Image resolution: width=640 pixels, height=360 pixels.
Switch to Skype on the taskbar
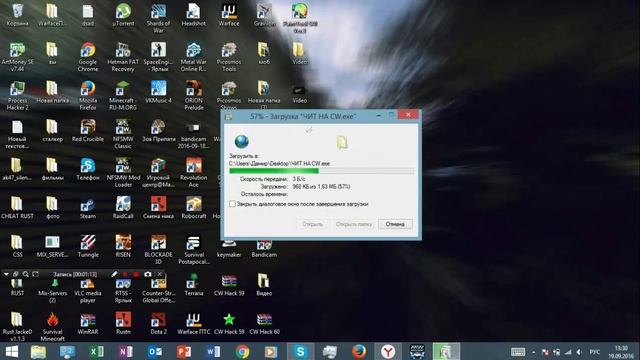(300, 351)
